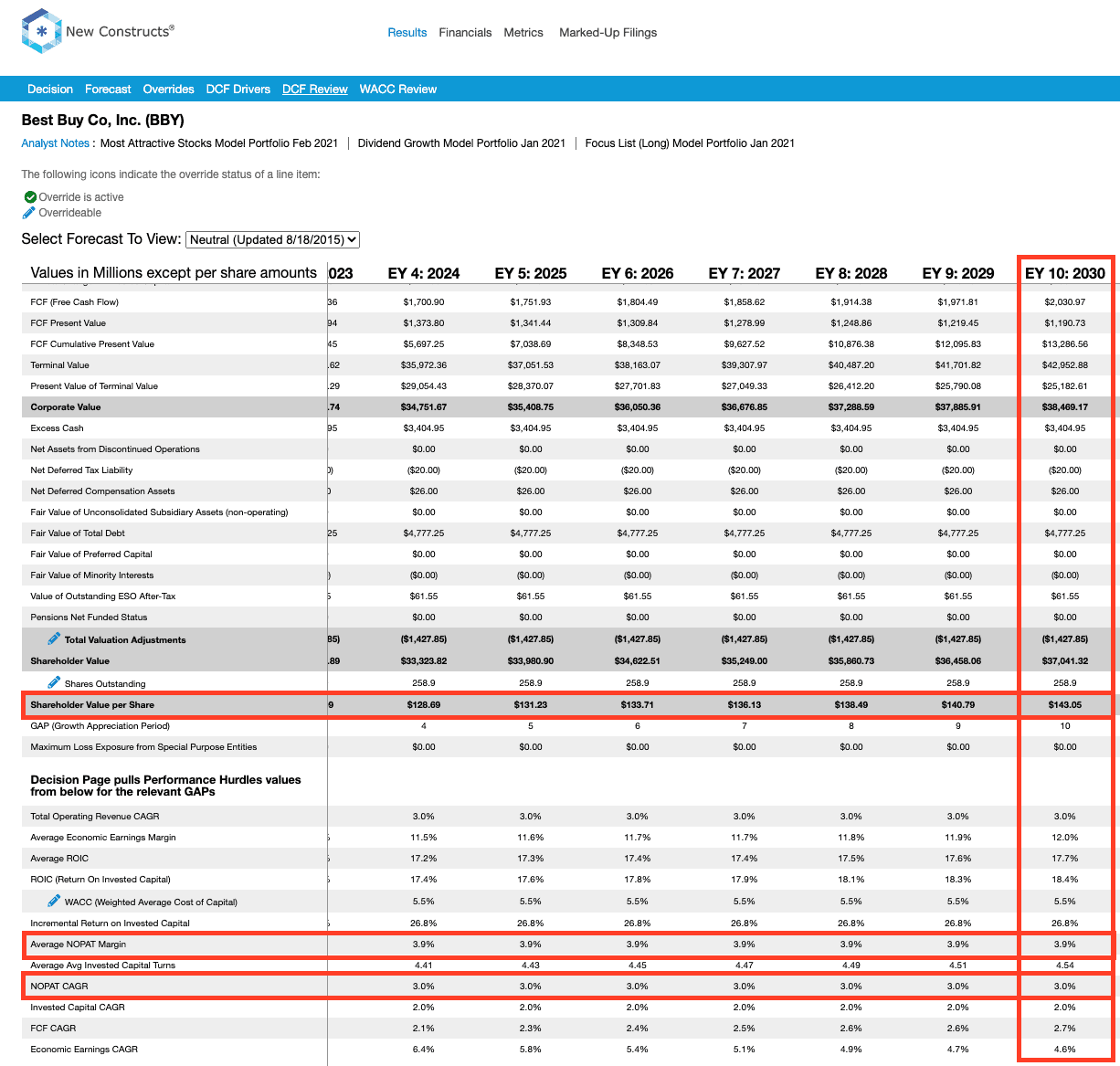Click the EY 10: 2030 column header
The image size is (1120, 1066).
coord(1065,273)
